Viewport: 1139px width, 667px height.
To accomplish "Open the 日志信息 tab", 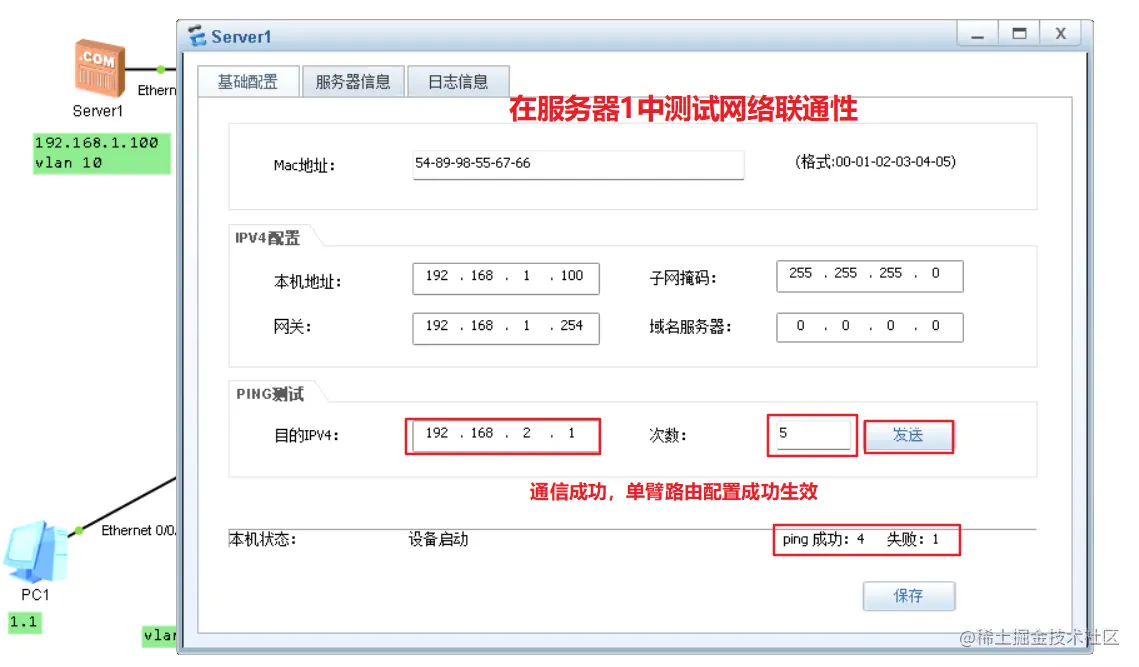I will pos(458,81).
